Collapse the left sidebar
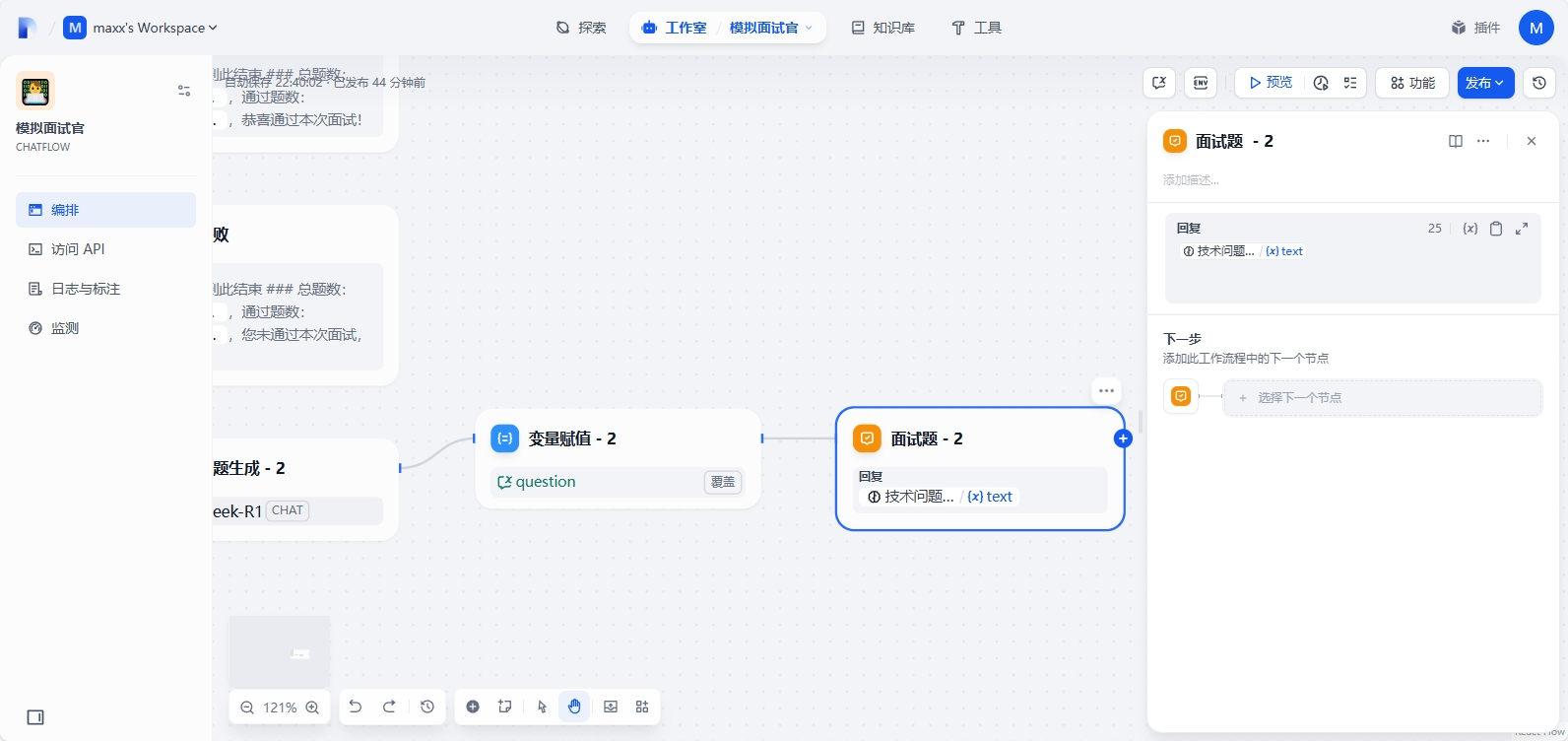This screenshot has width=1568, height=741. [x=35, y=717]
